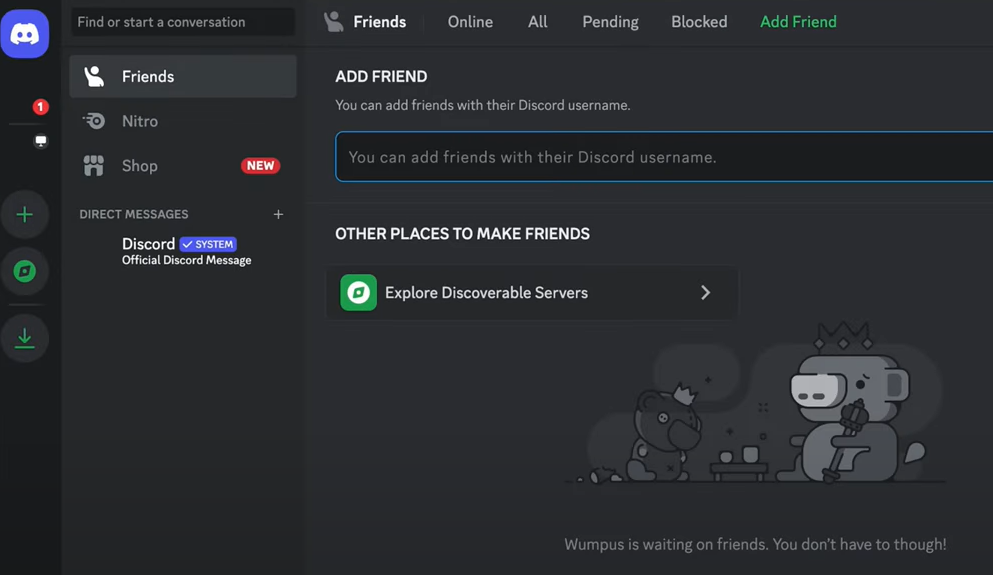993x575 pixels.
Task: Select the Add Friend tab
Action: pyautogui.click(x=798, y=22)
